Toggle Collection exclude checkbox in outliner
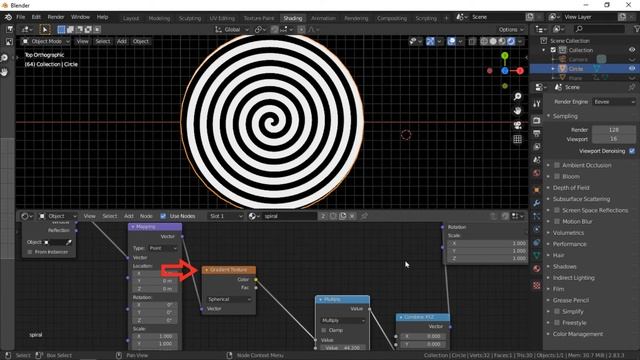Viewport: 640px width, 360px height. [x=553, y=50]
